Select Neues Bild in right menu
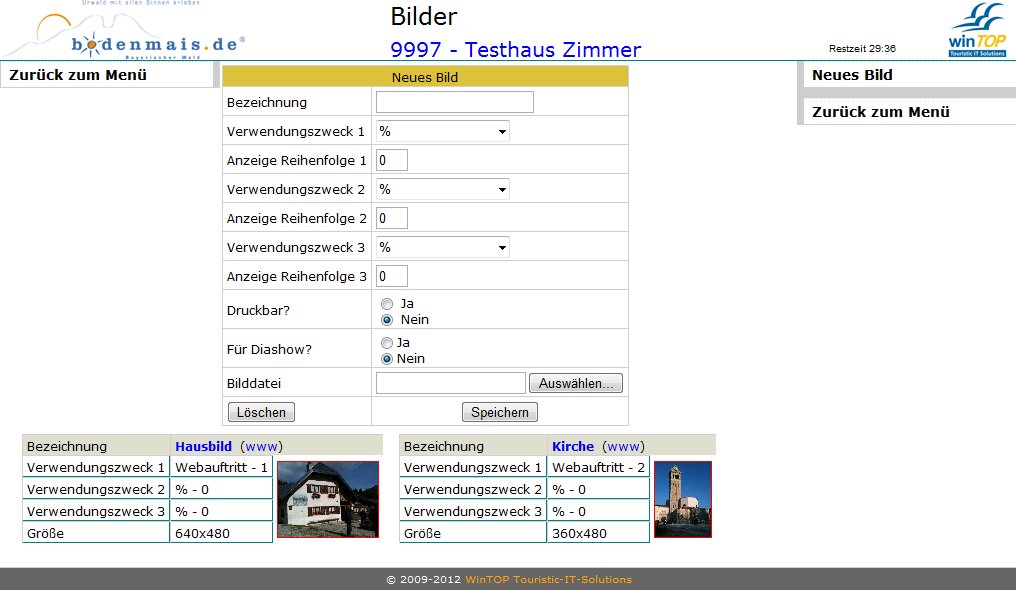Viewport: 1016px width, 590px height. 852,75
